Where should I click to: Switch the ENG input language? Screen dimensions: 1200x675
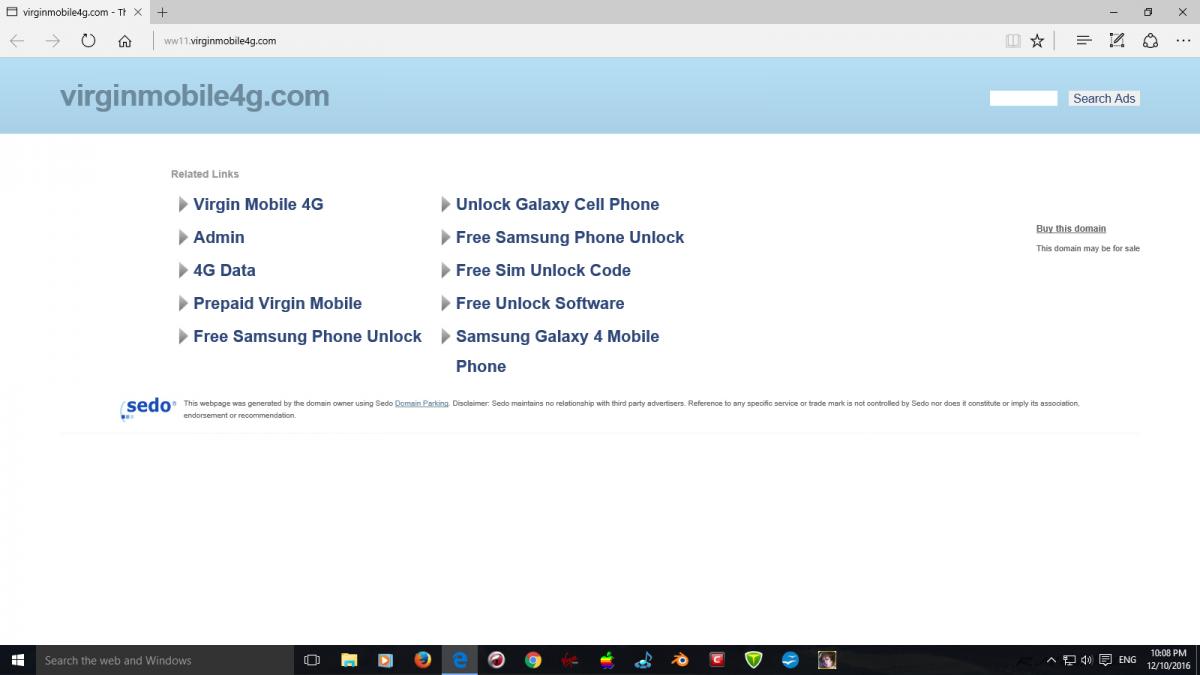tap(1127, 660)
